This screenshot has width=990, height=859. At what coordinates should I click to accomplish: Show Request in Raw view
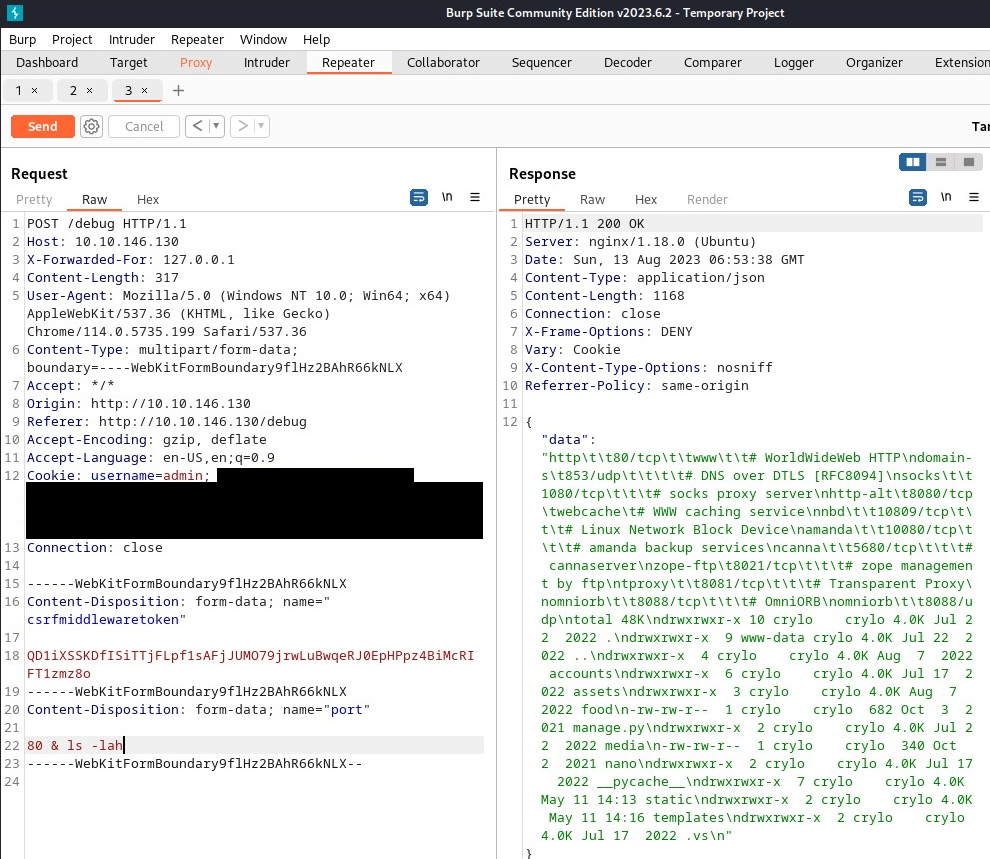click(94, 199)
